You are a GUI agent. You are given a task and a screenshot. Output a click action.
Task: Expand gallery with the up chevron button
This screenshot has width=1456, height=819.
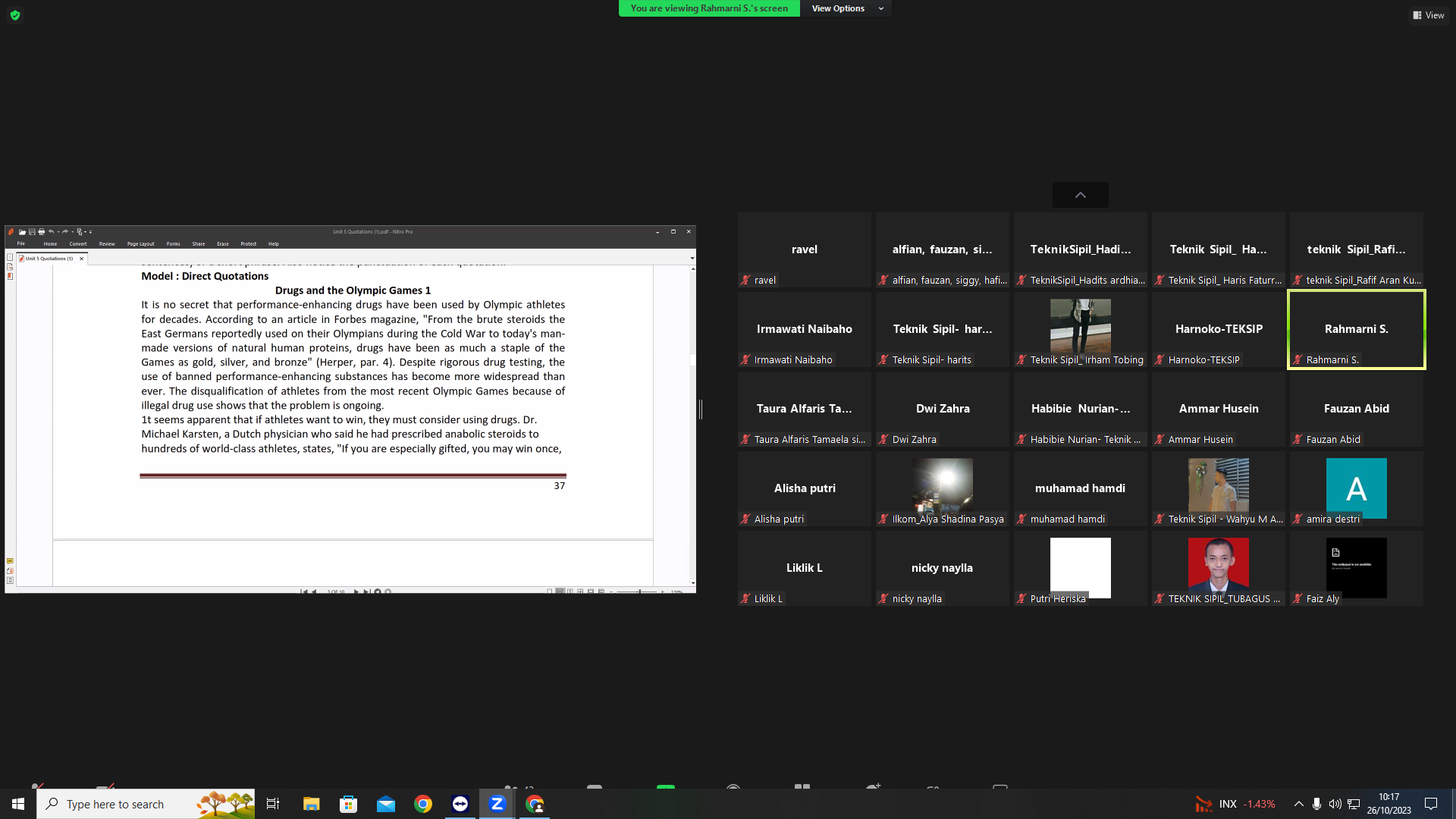(1081, 195)
